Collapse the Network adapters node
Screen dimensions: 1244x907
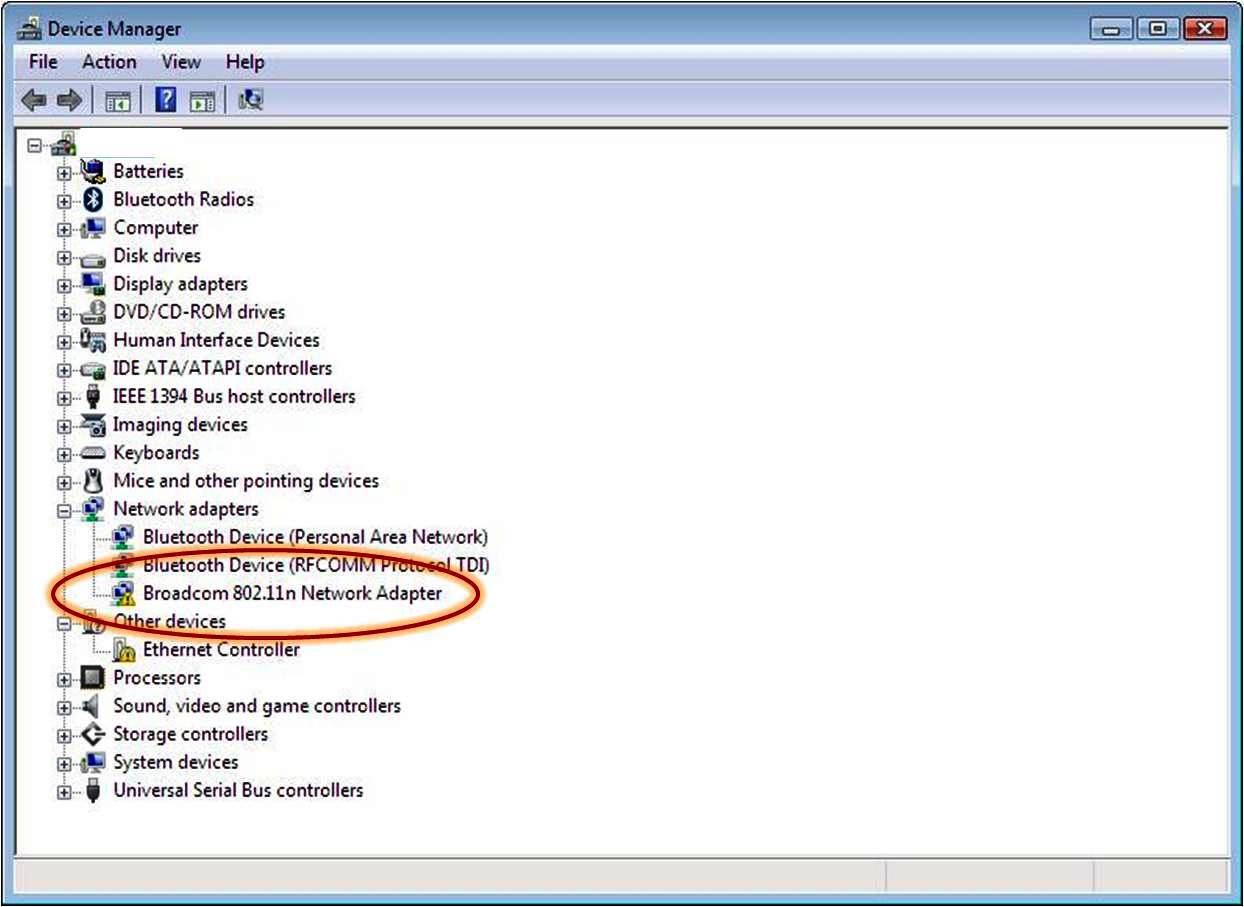click(64, 510)
